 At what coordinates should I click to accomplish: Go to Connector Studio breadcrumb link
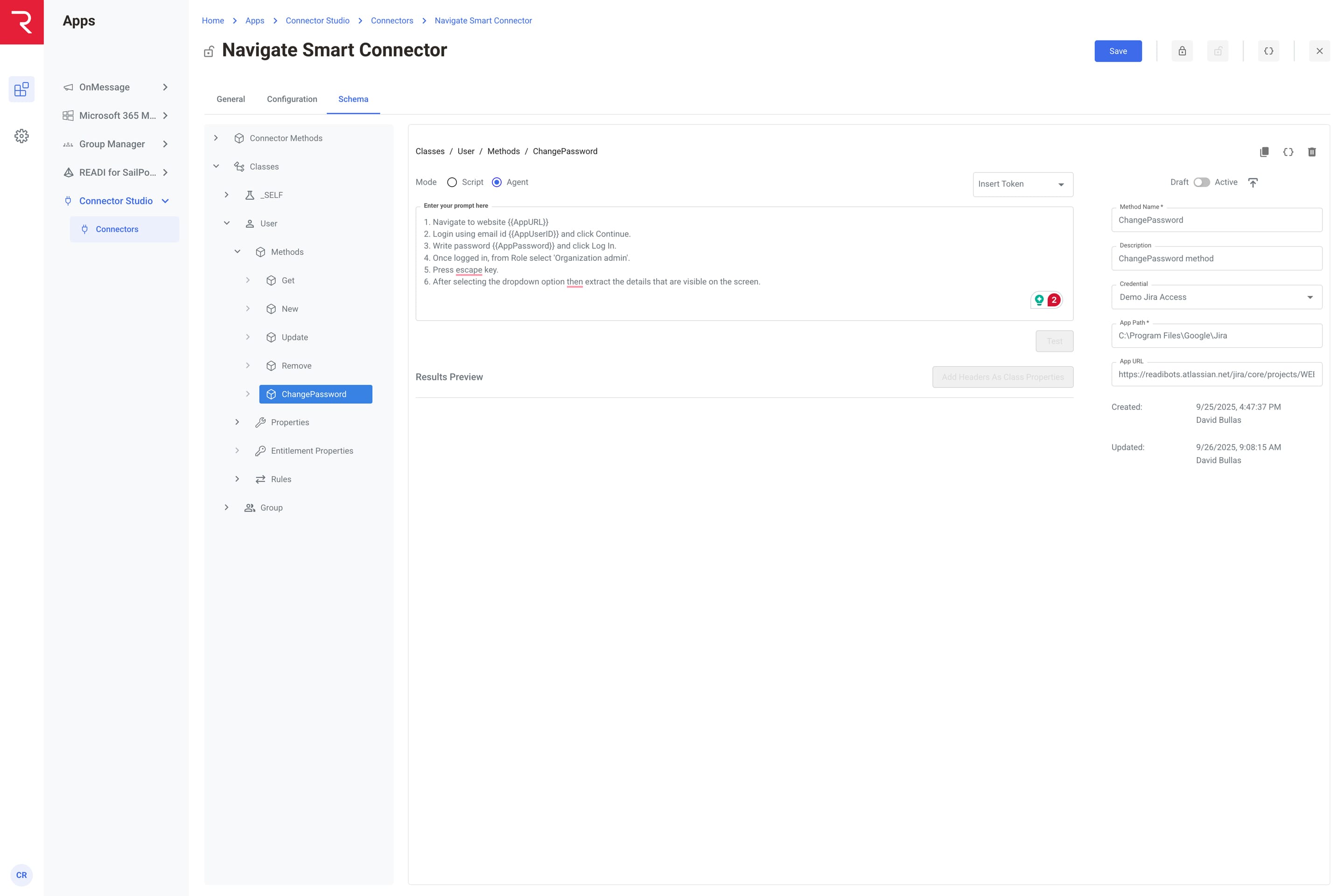point(317,21)
